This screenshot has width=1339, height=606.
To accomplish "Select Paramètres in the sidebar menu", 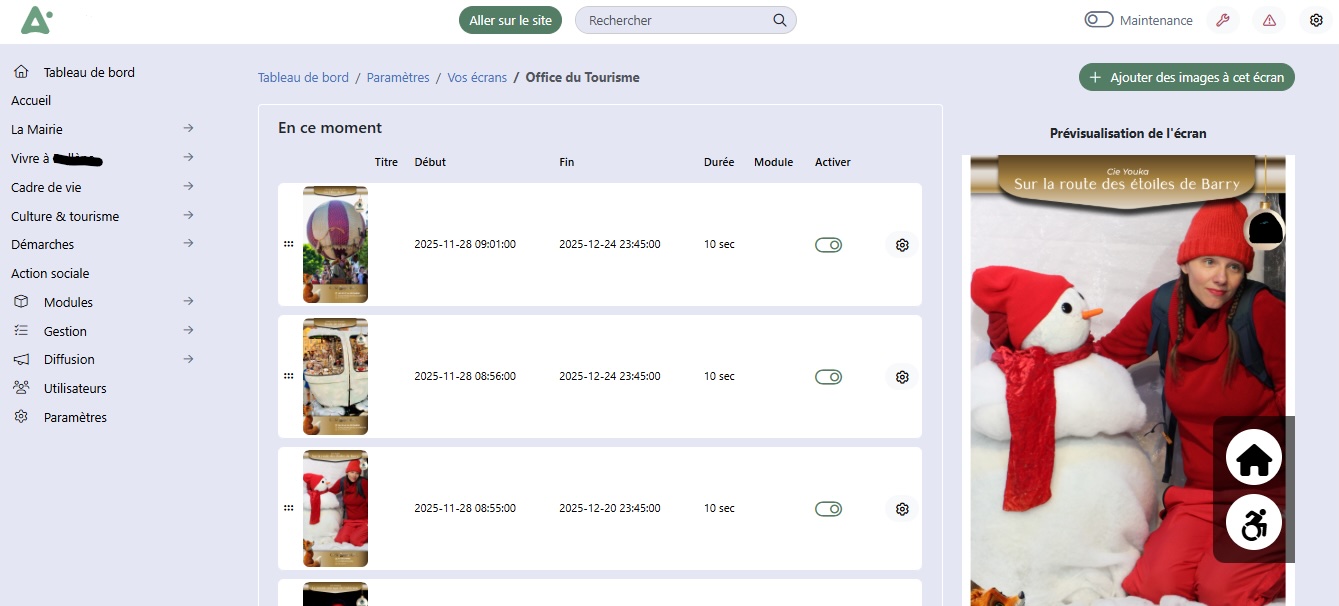I will click(x=75, y=417).
